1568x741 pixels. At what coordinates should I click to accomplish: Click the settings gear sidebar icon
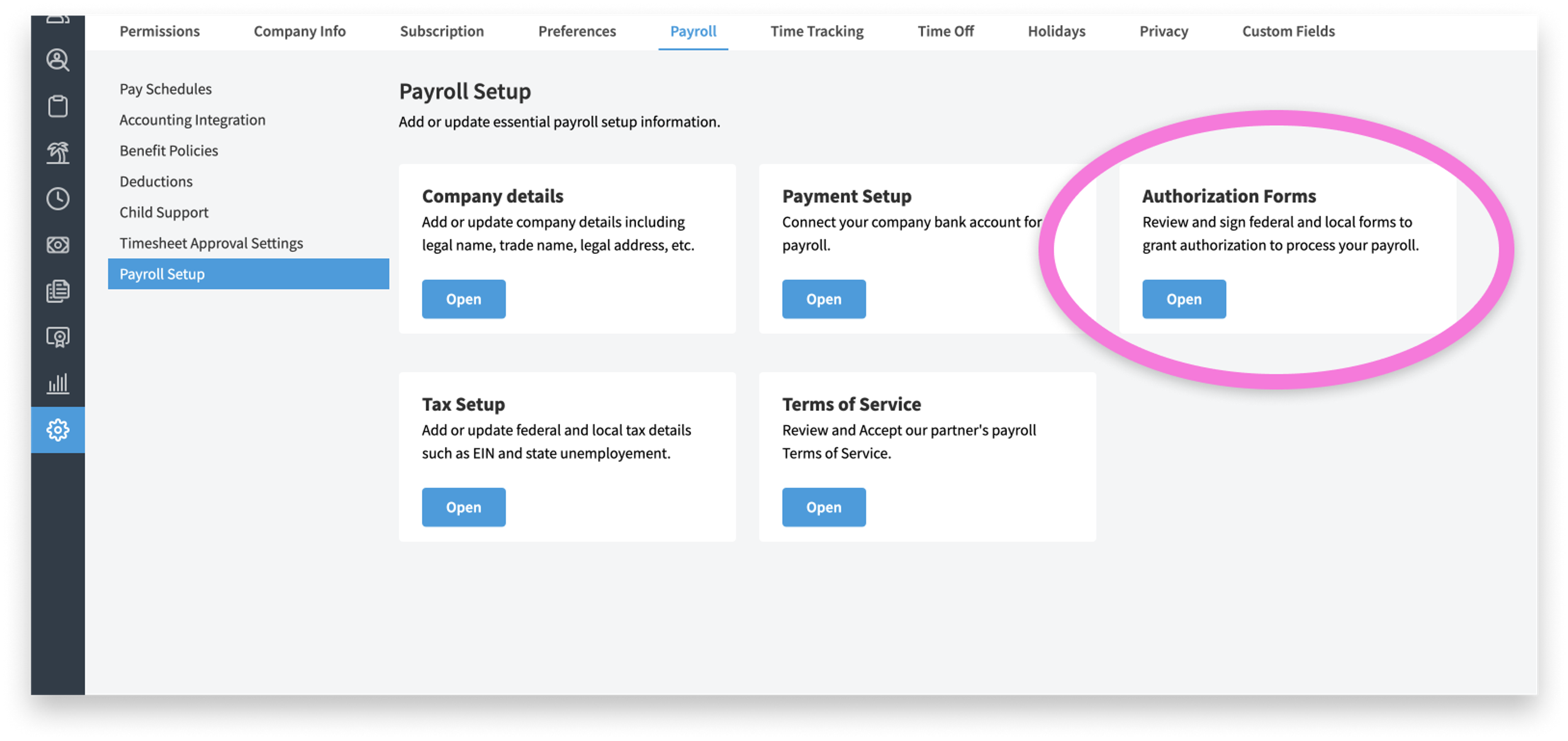point(58,430)
